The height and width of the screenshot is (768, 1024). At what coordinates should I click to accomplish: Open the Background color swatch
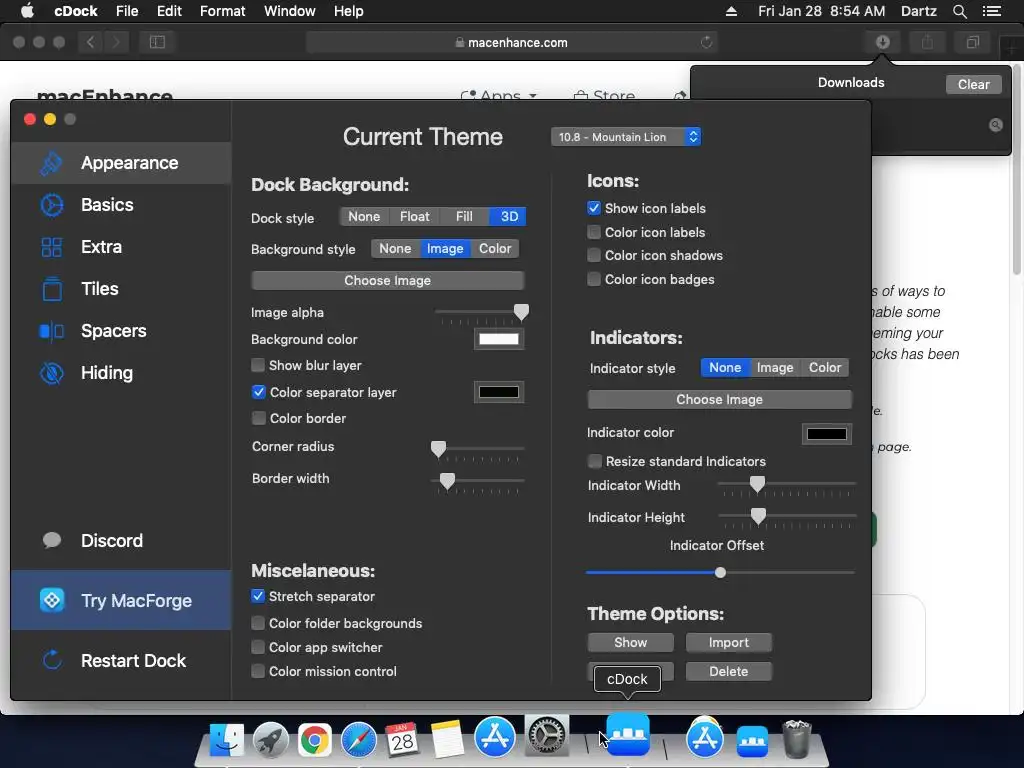tap(499, 339)
